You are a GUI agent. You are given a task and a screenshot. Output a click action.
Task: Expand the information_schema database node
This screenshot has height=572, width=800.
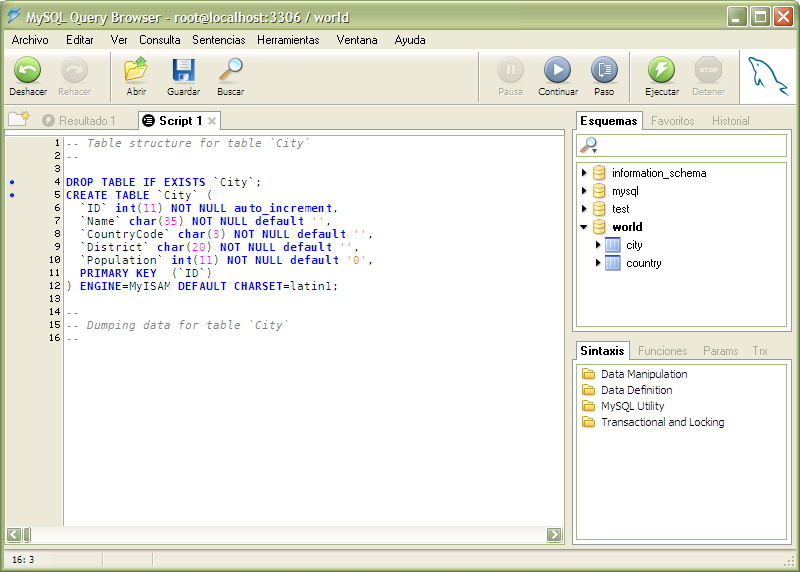(x=584, y=173)
